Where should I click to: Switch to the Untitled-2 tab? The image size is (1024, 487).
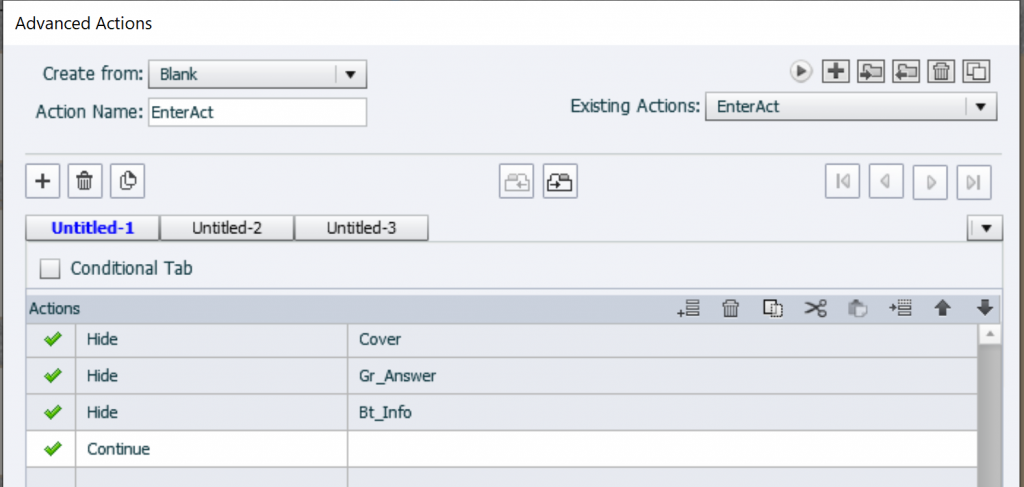(x=227, y=228)
